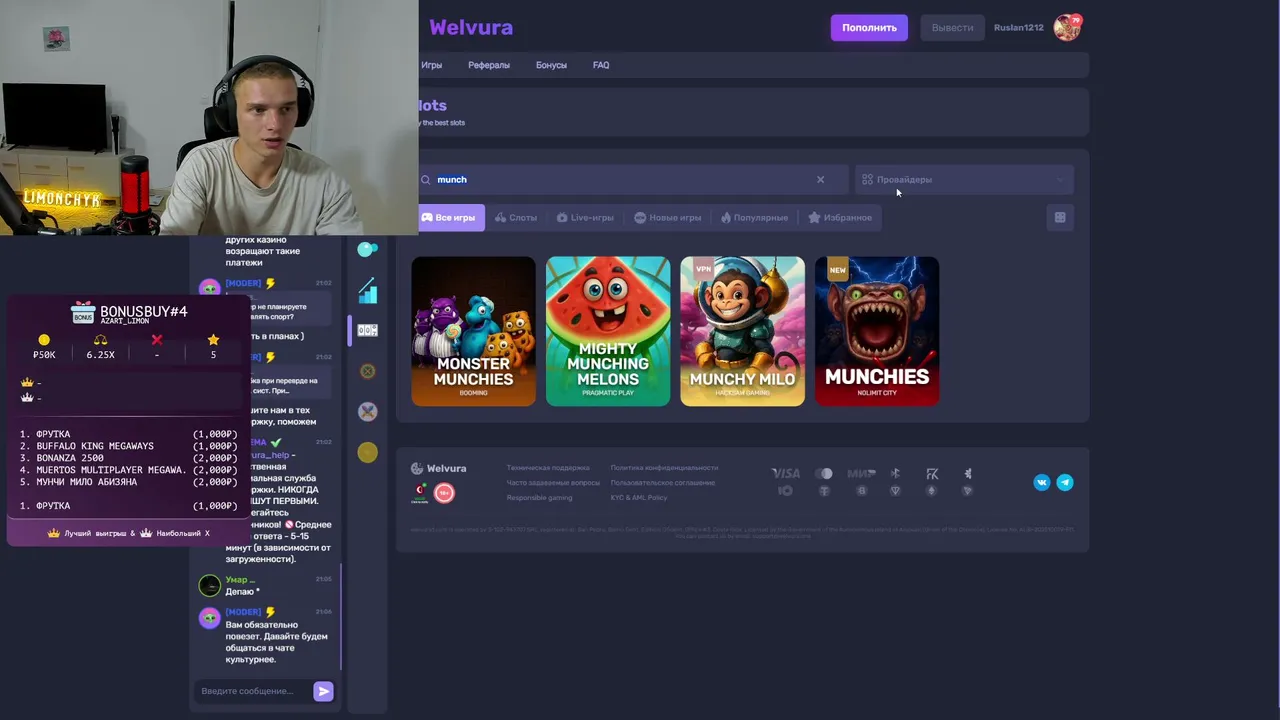
Task: Click the purple send message button
Action: (x=323, y=691)
